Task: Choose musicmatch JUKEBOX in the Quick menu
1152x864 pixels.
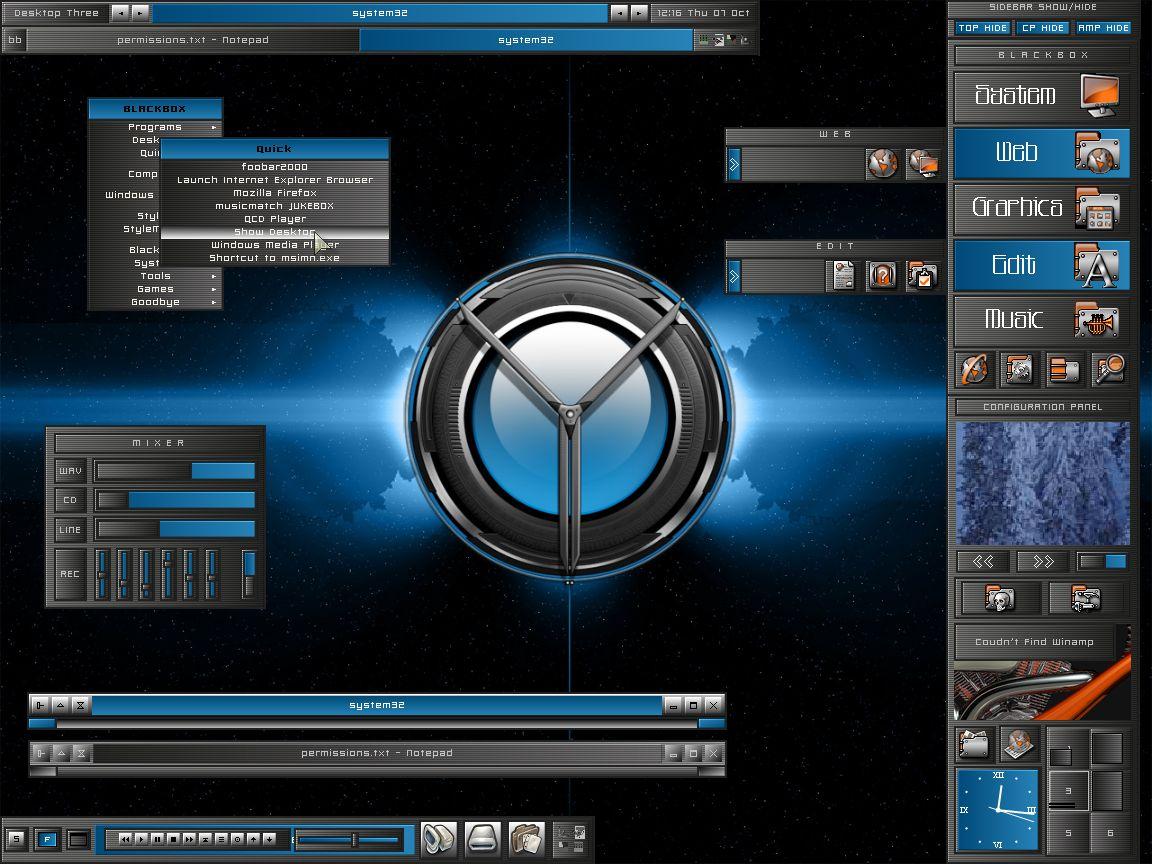Action: point(275,206)
